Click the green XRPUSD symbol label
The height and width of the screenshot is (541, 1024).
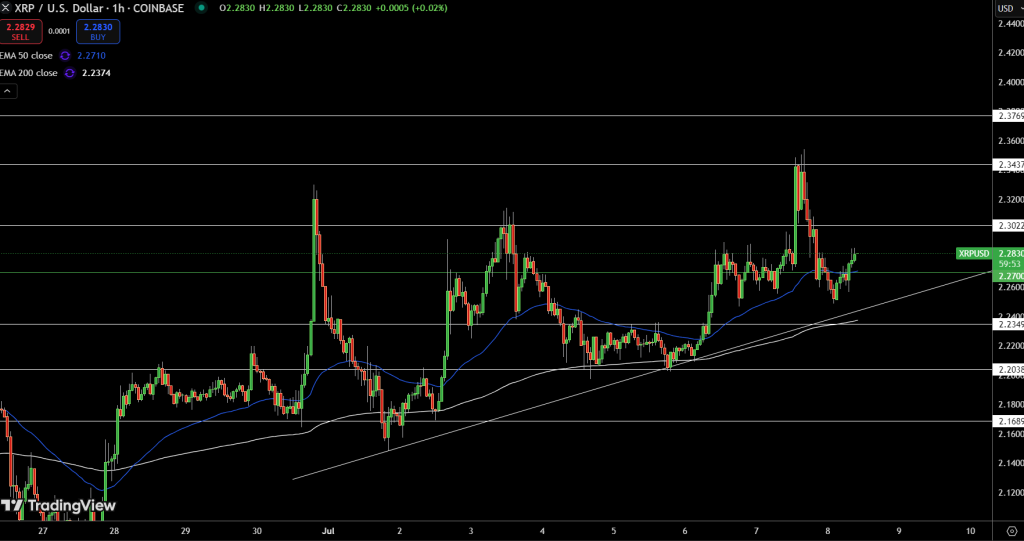pyautogui.click(x=974, y=254)
